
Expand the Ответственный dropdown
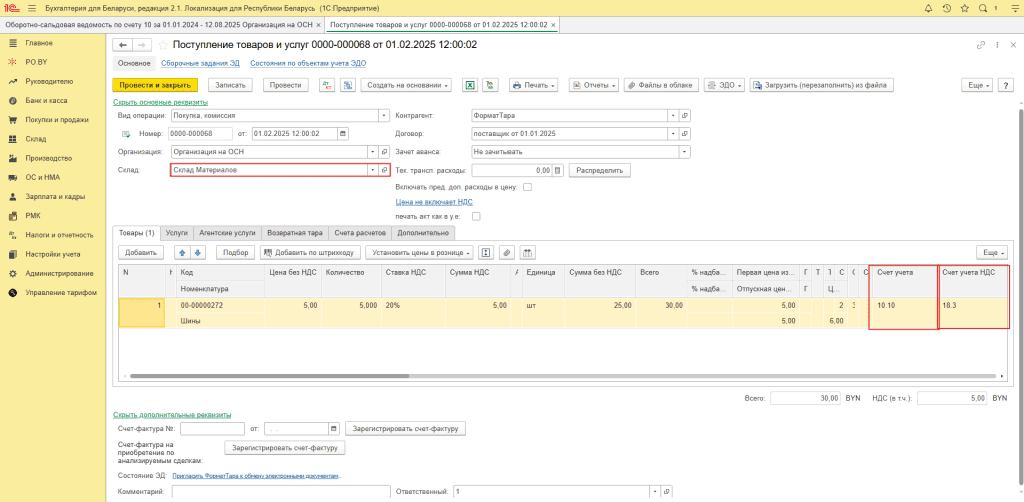click(x=655, y=492)
